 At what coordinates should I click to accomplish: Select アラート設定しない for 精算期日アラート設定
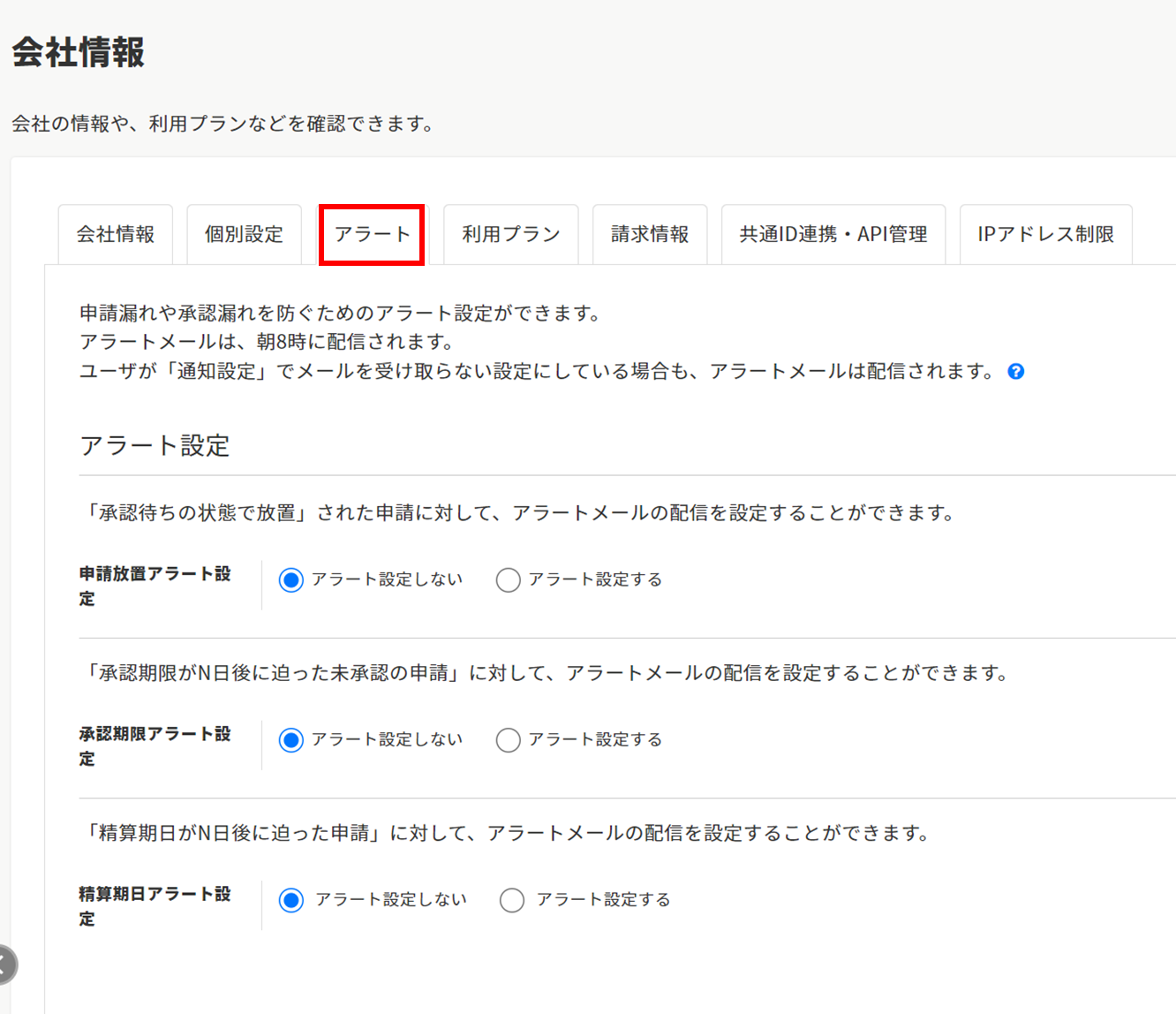coord(291,900)
